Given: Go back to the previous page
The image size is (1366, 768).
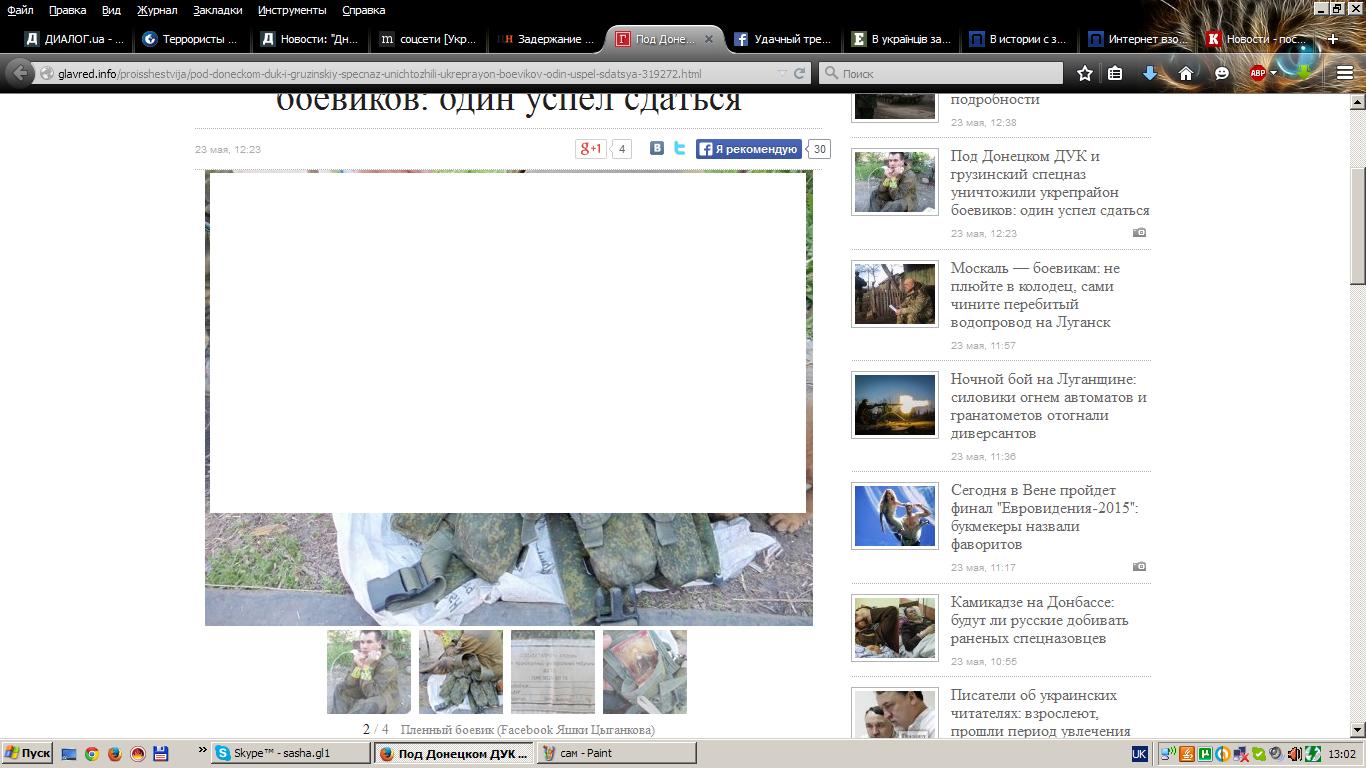Looking at the screenshot, I should [20, 73].
